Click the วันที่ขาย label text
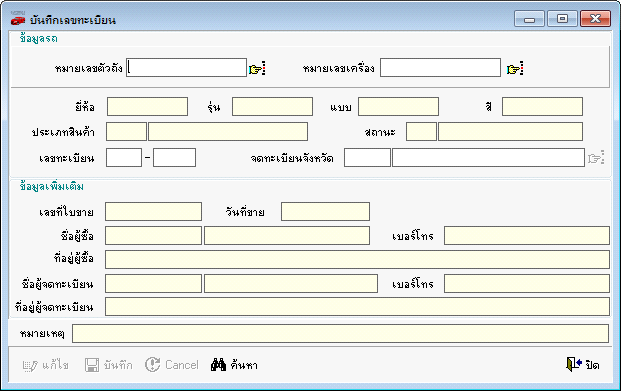This screenshot has width=621, height=391. pos(245,212)
